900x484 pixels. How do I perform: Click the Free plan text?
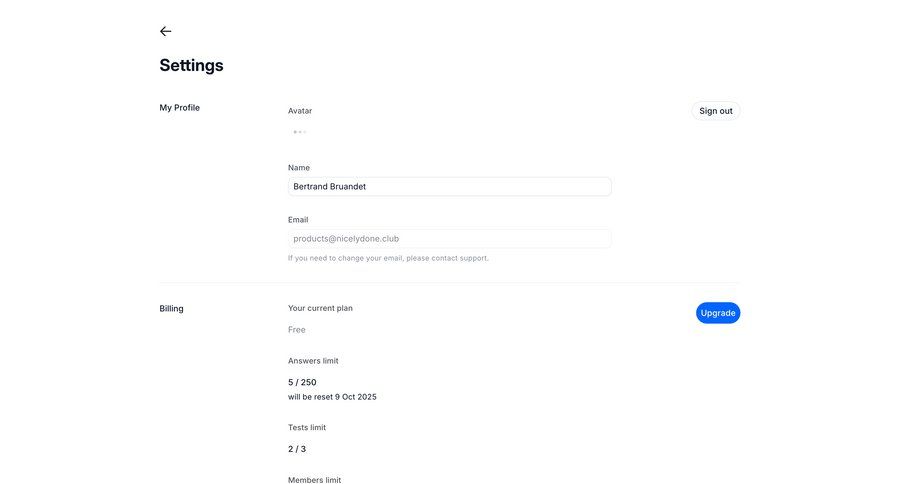point(297,330)
